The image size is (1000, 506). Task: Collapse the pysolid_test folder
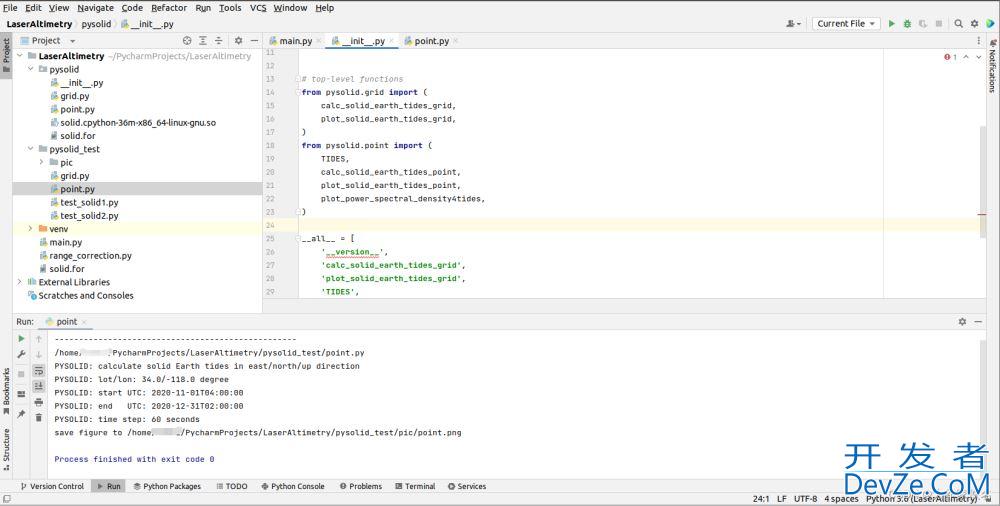click(x=30, y=149)
